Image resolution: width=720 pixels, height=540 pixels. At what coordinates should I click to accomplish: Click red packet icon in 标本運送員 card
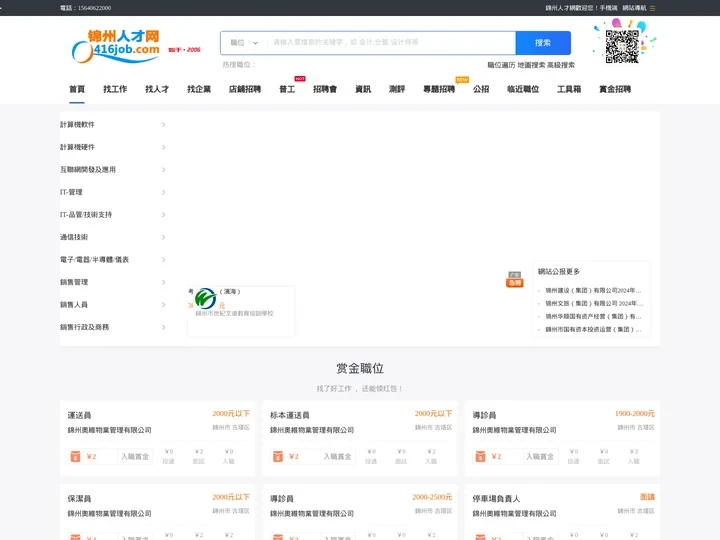[278, 456]
